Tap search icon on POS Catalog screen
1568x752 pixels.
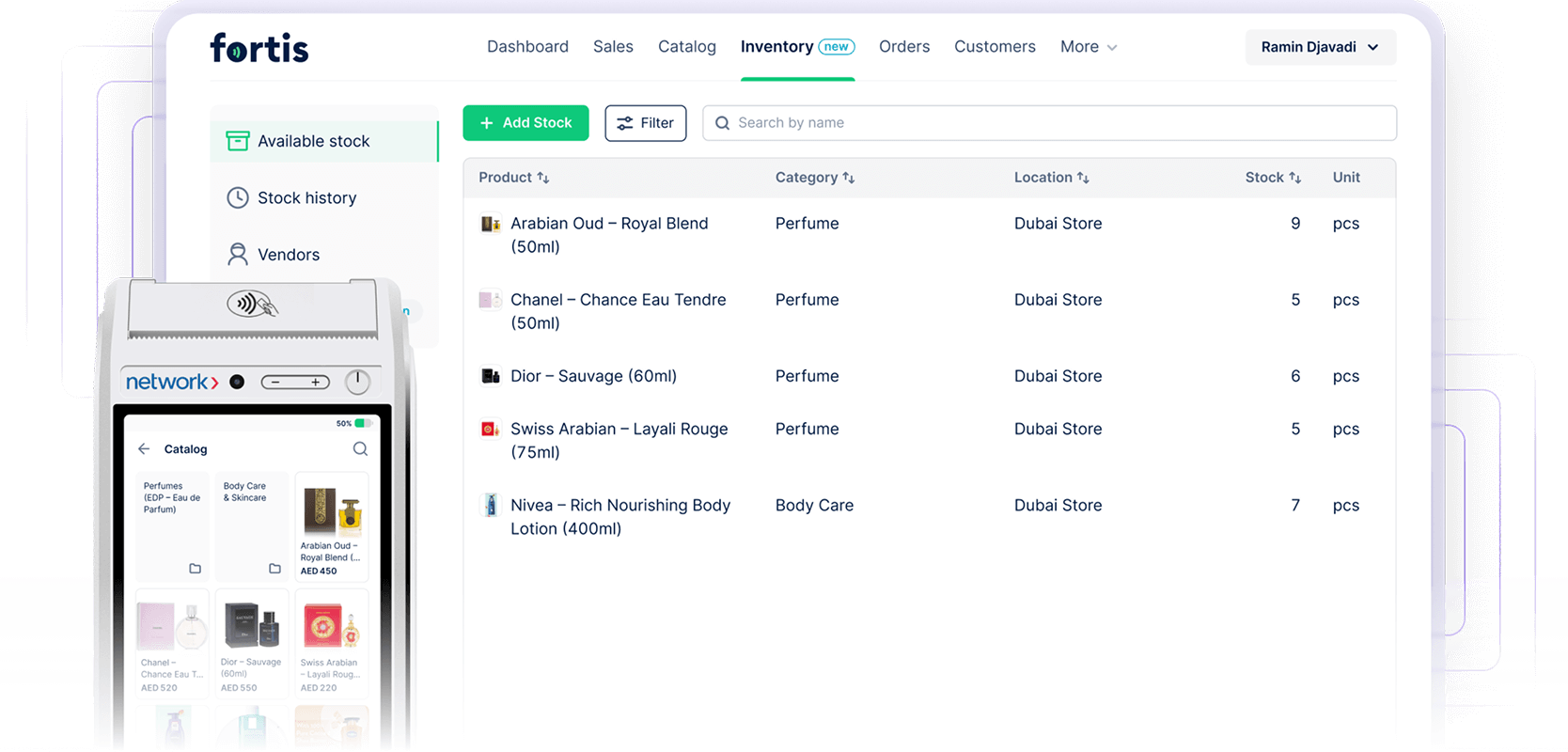(x=360, y=449)
